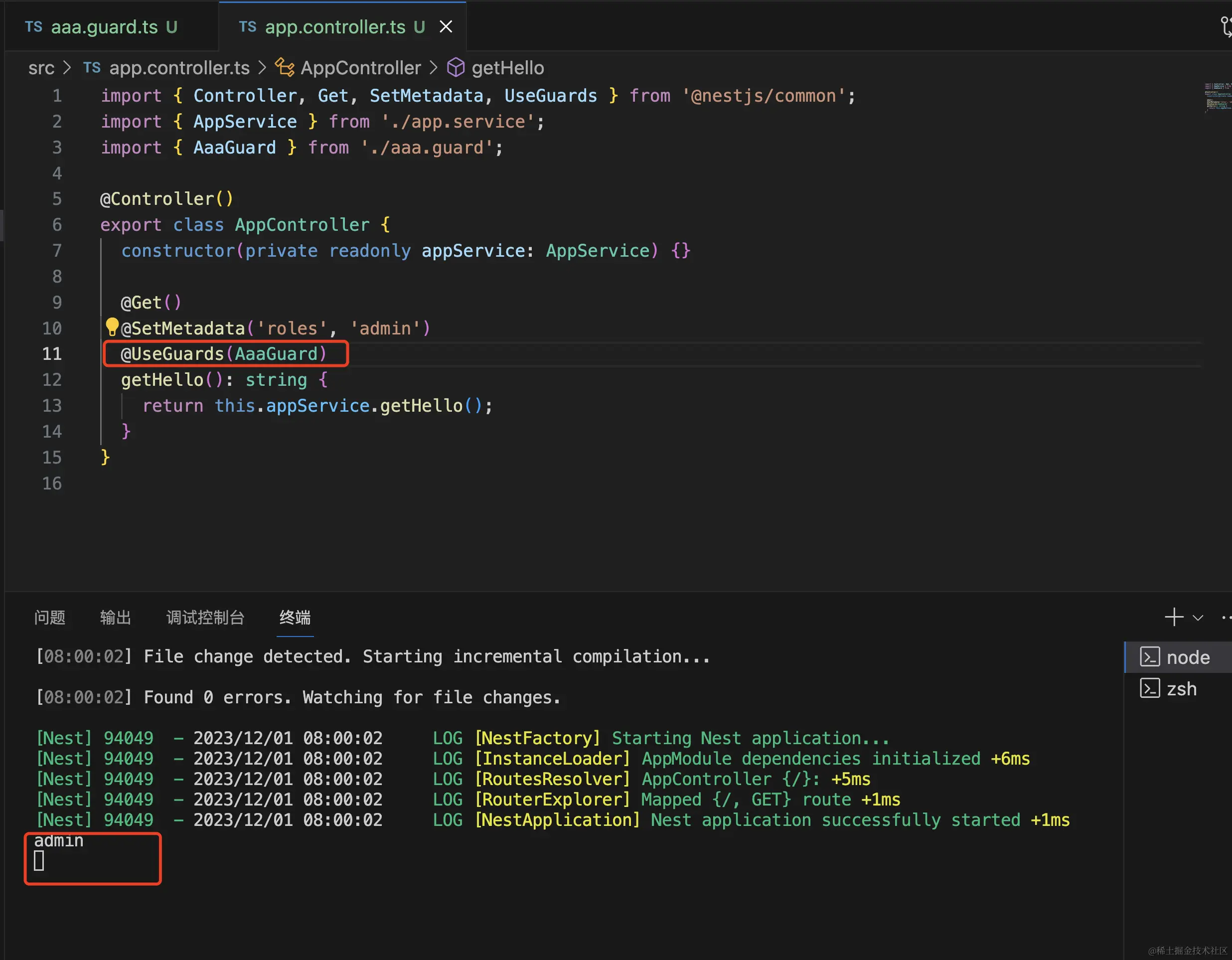Click the TS file icon in the breadcrumb

[91, 68]
